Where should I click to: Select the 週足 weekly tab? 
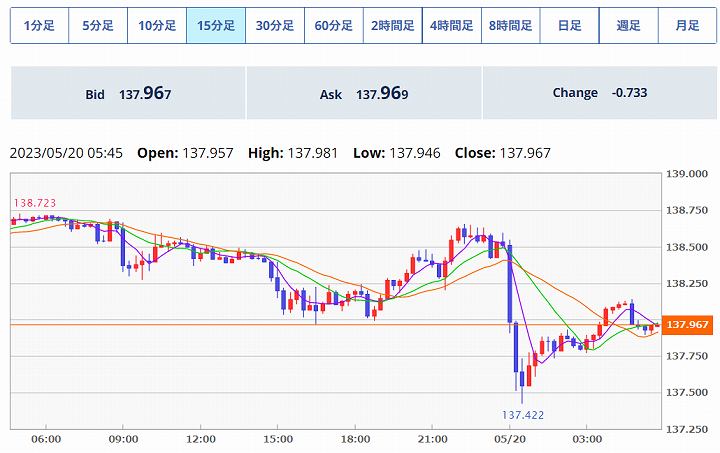[x=629, y=25]
